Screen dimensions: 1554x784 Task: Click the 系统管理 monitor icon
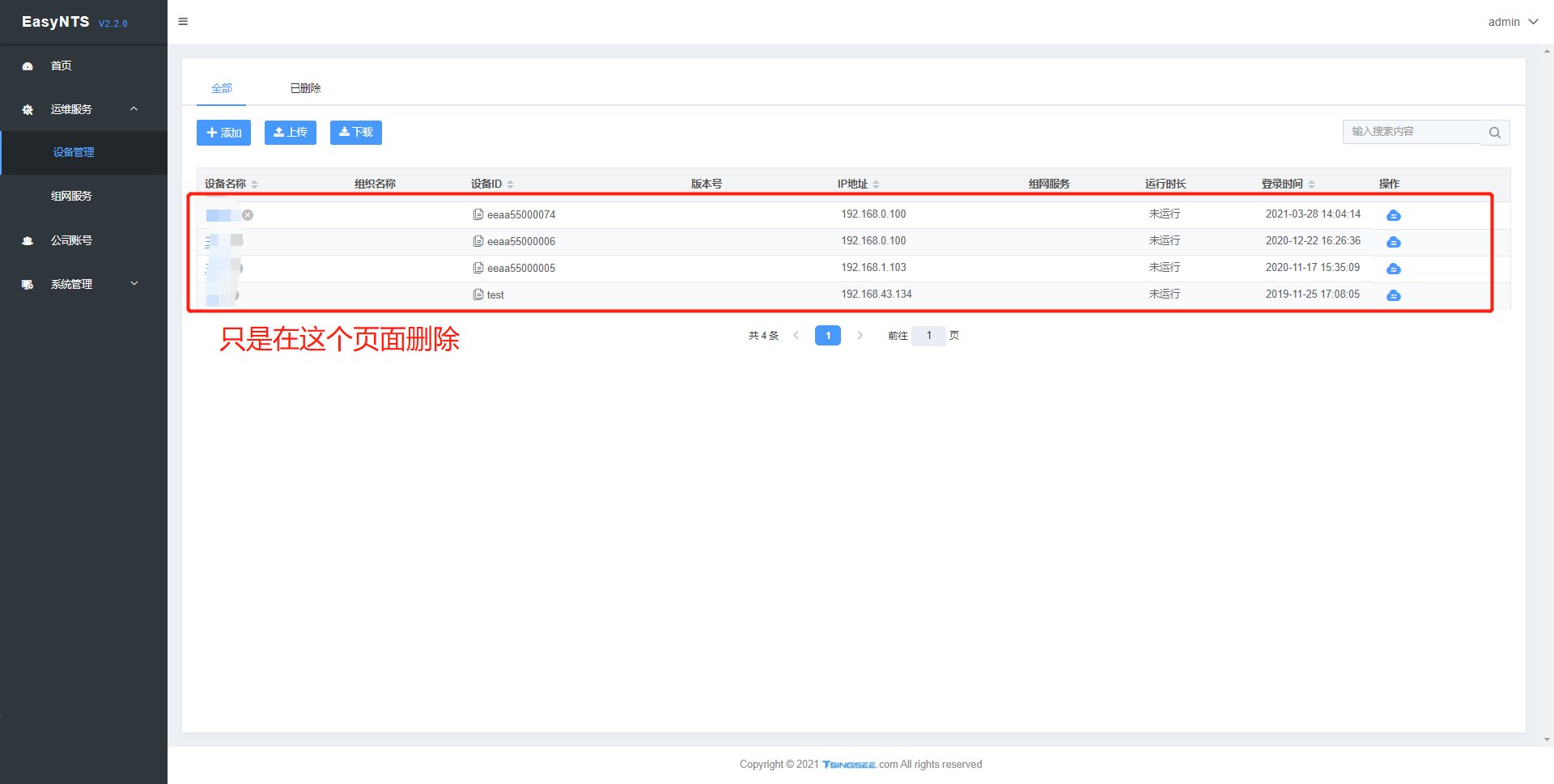coord(28,285)
